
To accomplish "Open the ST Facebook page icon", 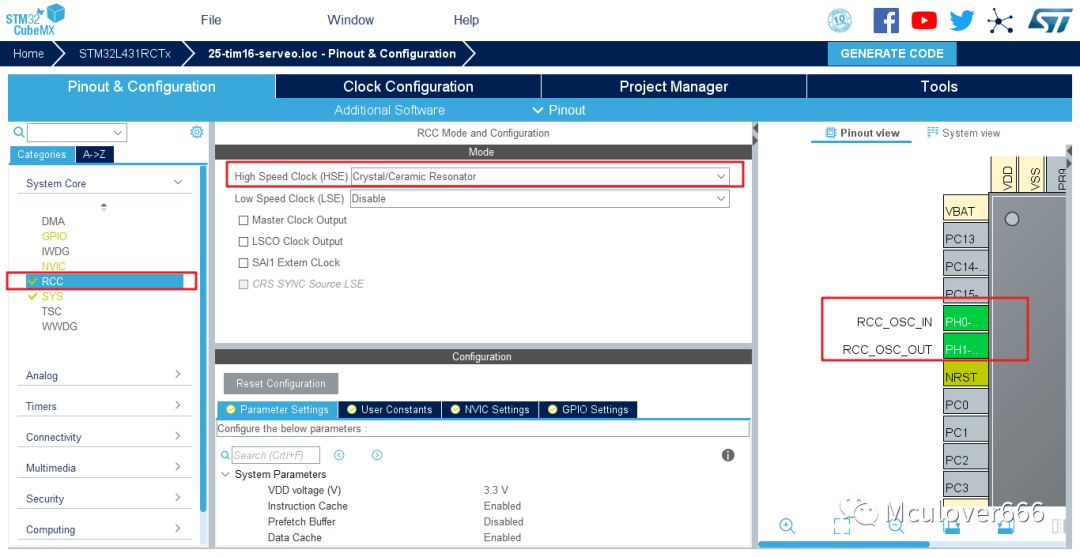I will tap(886, 20).
